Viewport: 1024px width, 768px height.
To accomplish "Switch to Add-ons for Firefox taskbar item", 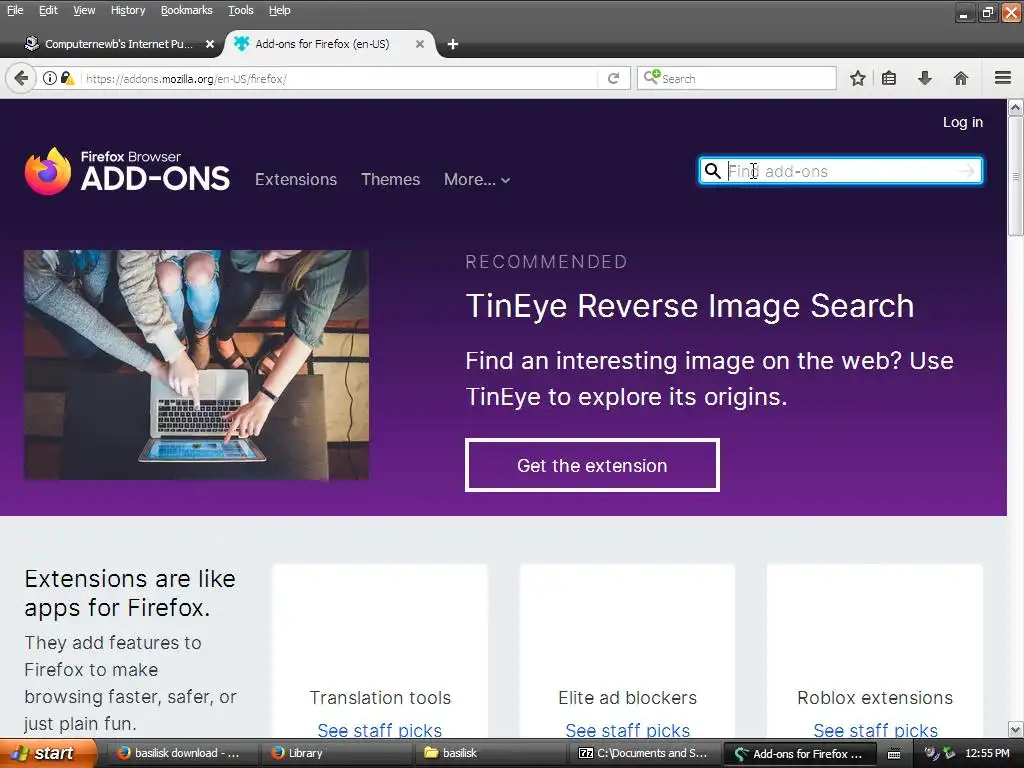I will click(x=800, y=754).
